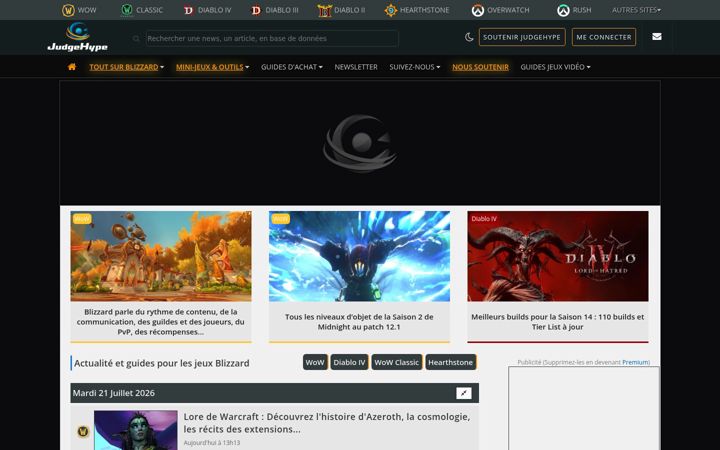
Task: Click the orange home icon in navigation
Action: coord(72,67)
